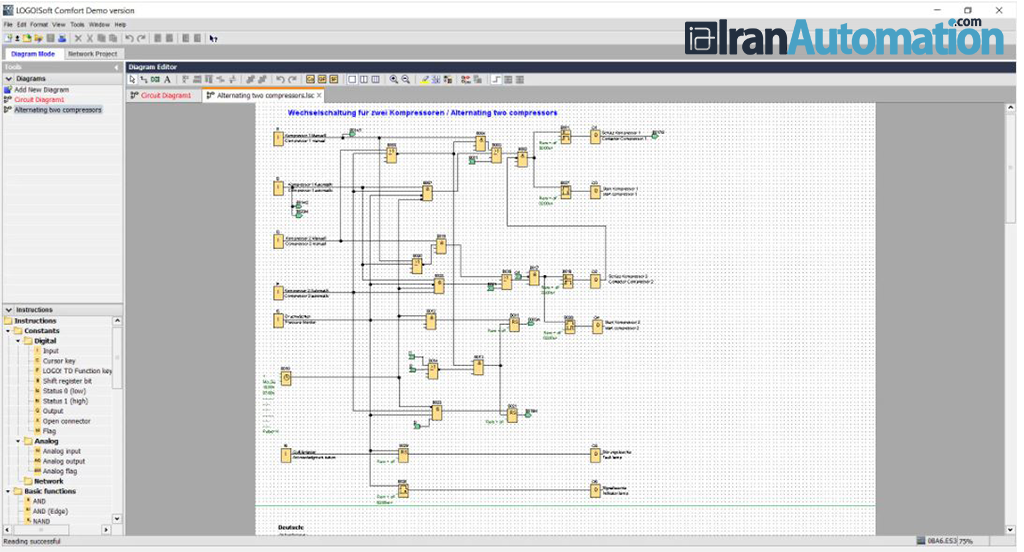Click the canvas vertical scrollbar down arrow

(1010, 530)
